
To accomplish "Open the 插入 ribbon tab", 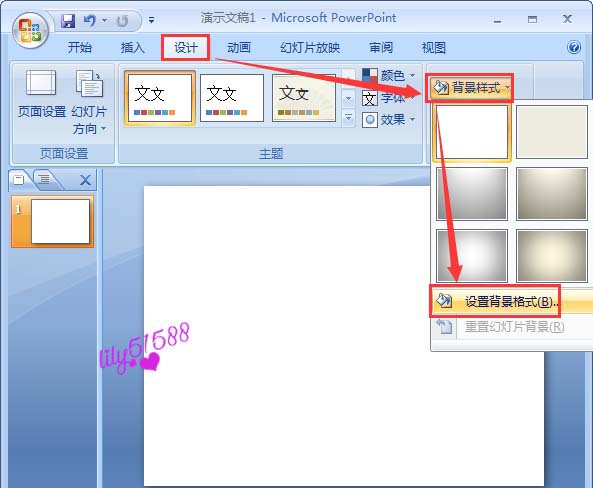I will click(x=133, y=48).
